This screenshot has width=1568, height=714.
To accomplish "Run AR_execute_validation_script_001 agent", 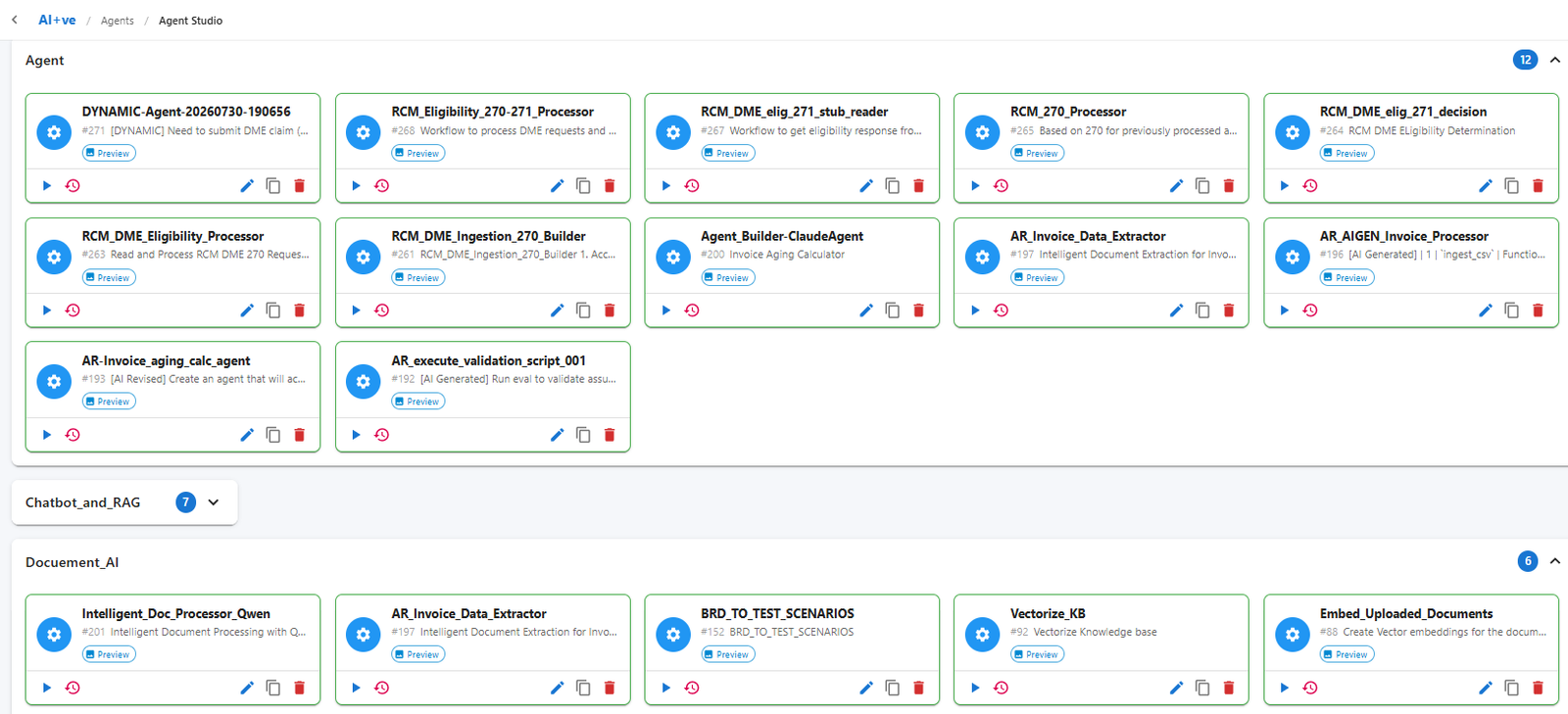I will [356, 435].
